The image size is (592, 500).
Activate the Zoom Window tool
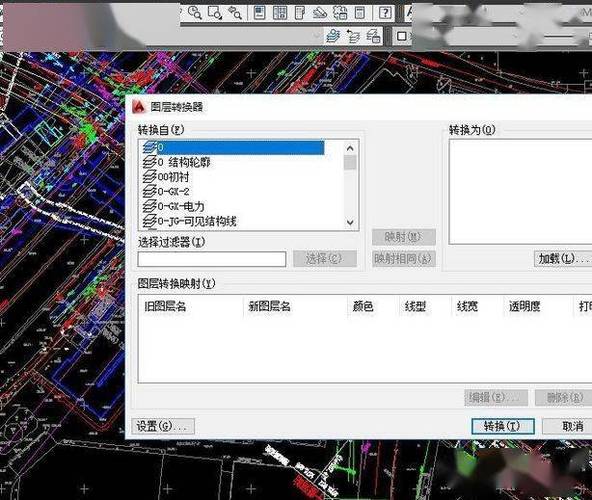215,13
